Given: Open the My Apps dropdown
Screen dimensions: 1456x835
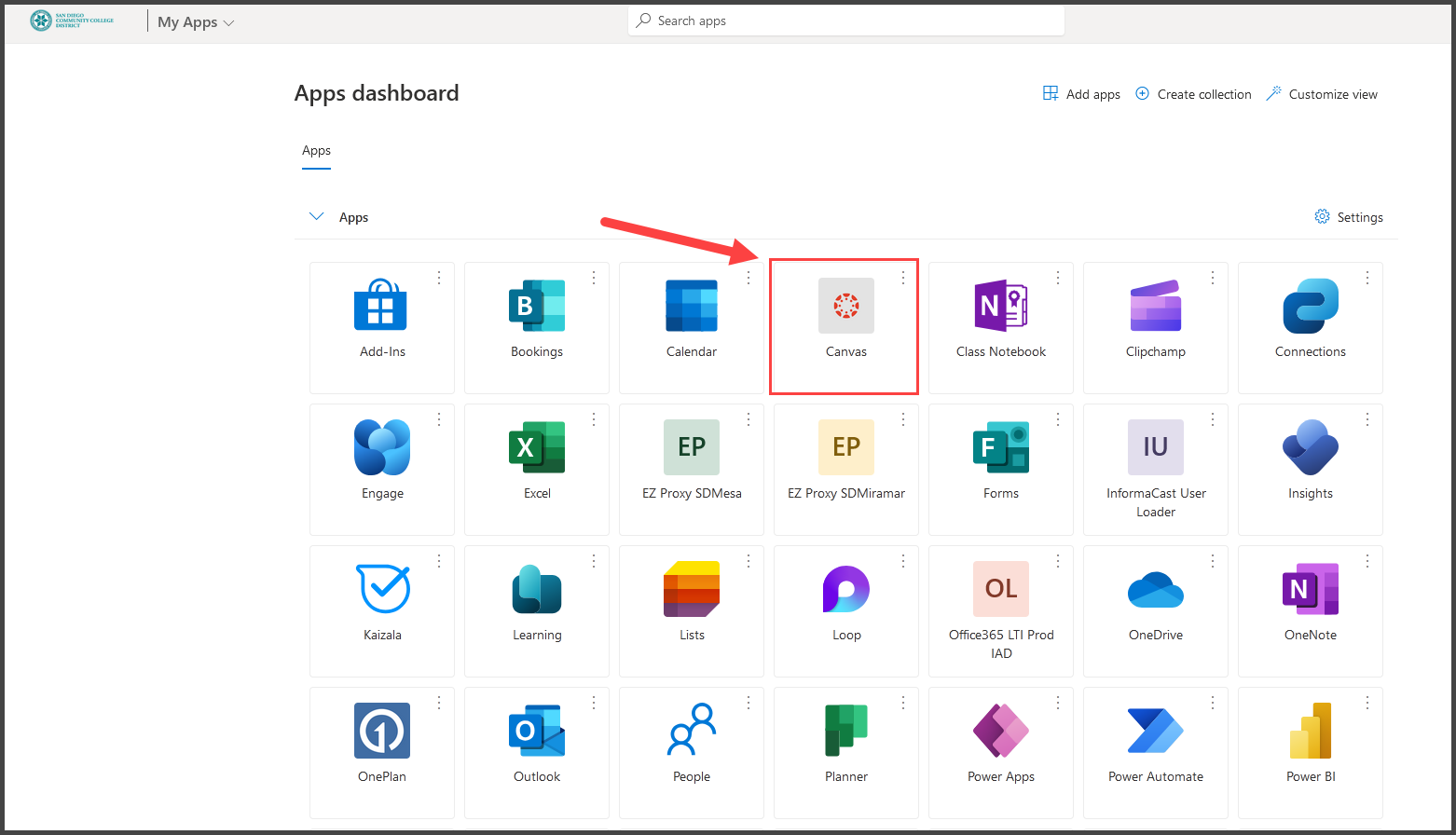Looking at the screenshot, I should click(x=195, y=21).
